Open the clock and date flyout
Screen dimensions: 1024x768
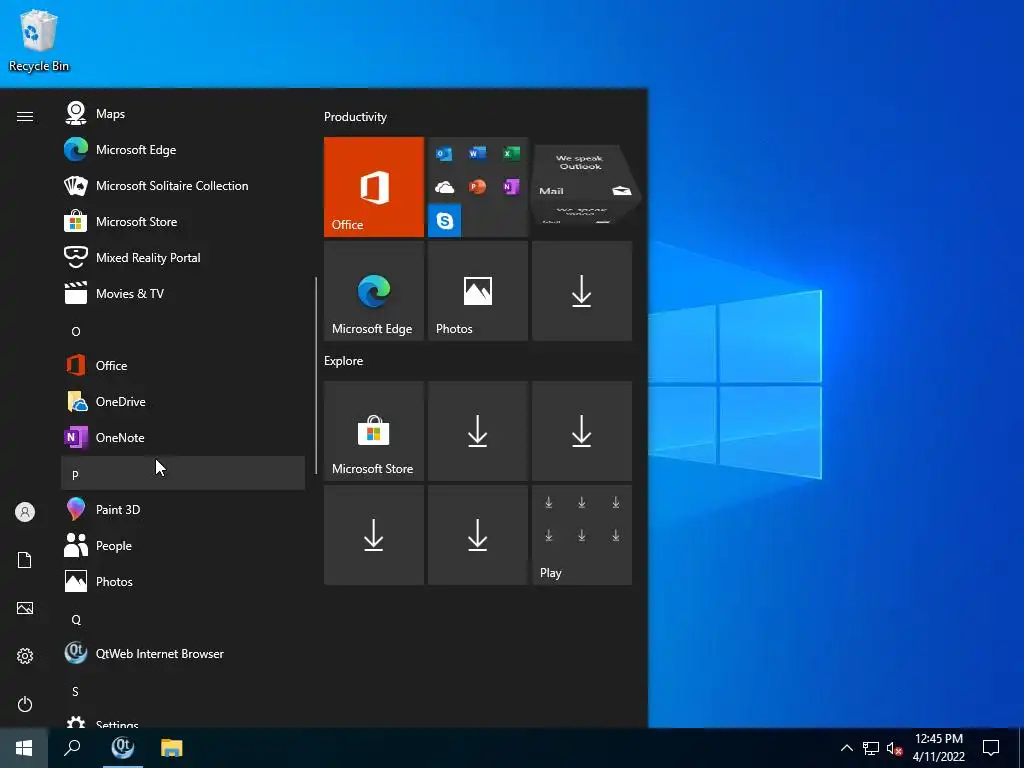[x=938, y=748]
